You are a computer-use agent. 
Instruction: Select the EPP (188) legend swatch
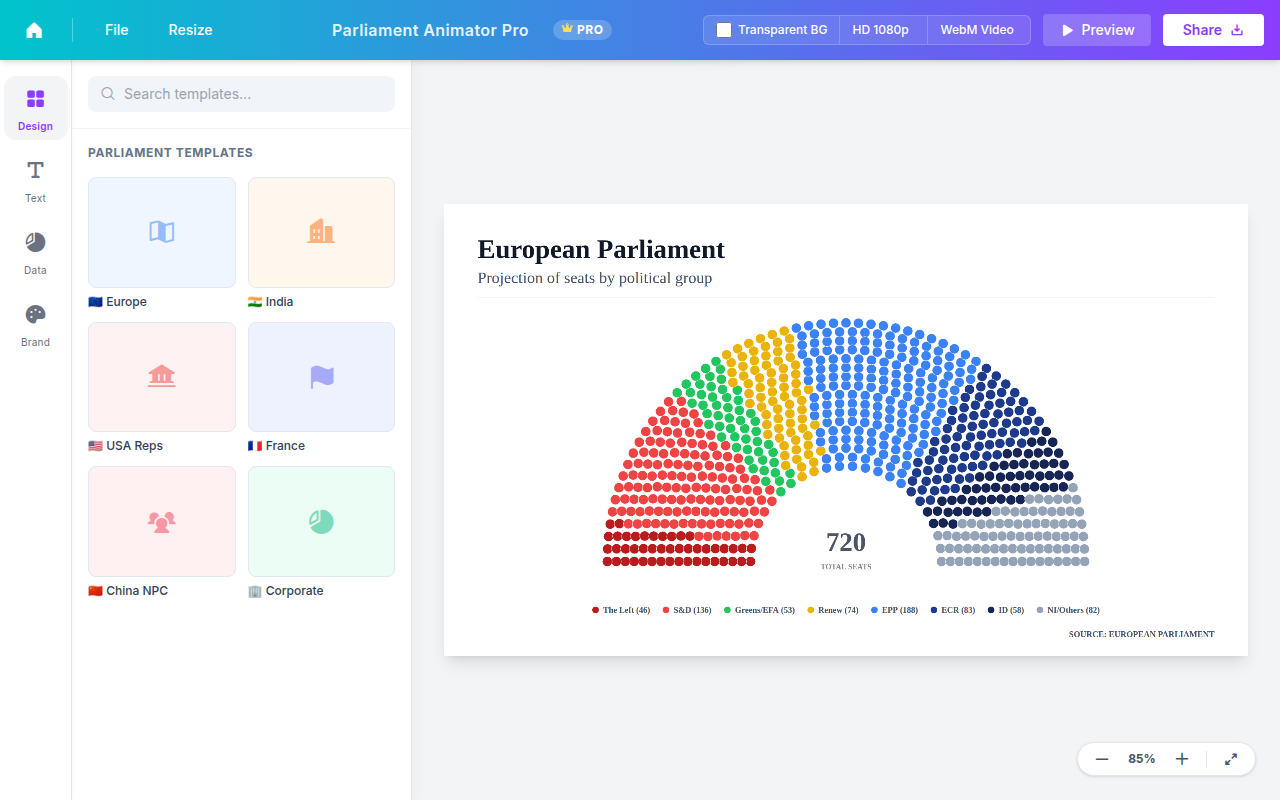(x=875, y=610)
